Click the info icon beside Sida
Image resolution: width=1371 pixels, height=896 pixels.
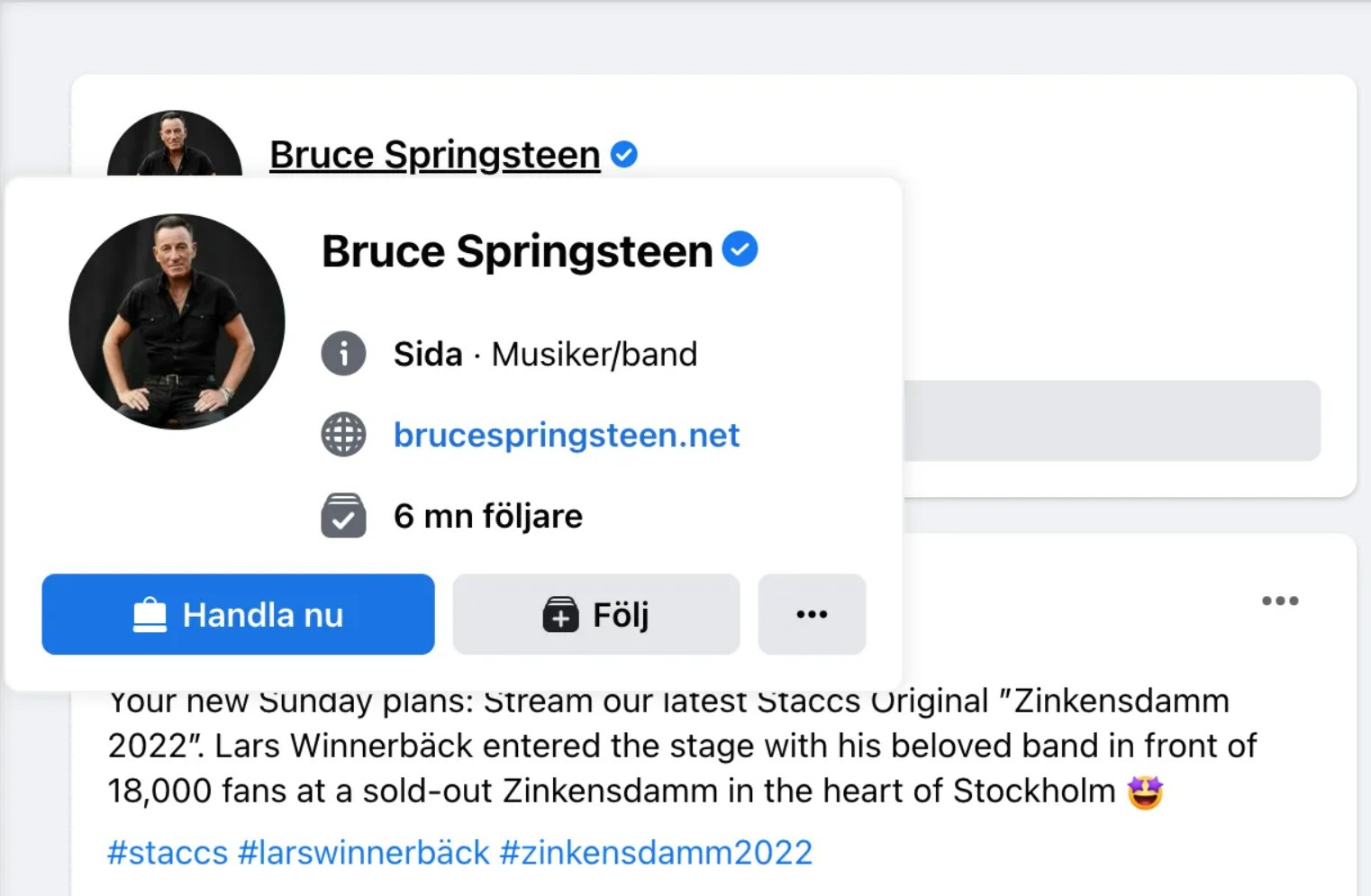click(x=343, y=354)
